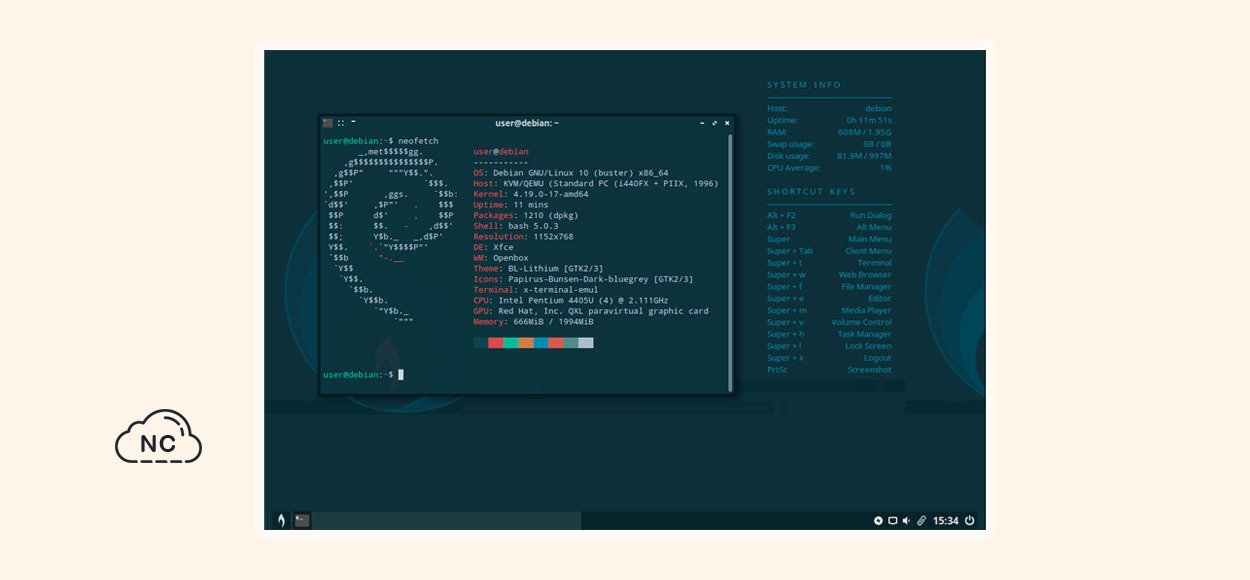Click the "Resolution: 1152x768" line

click(x=523, y=237)
